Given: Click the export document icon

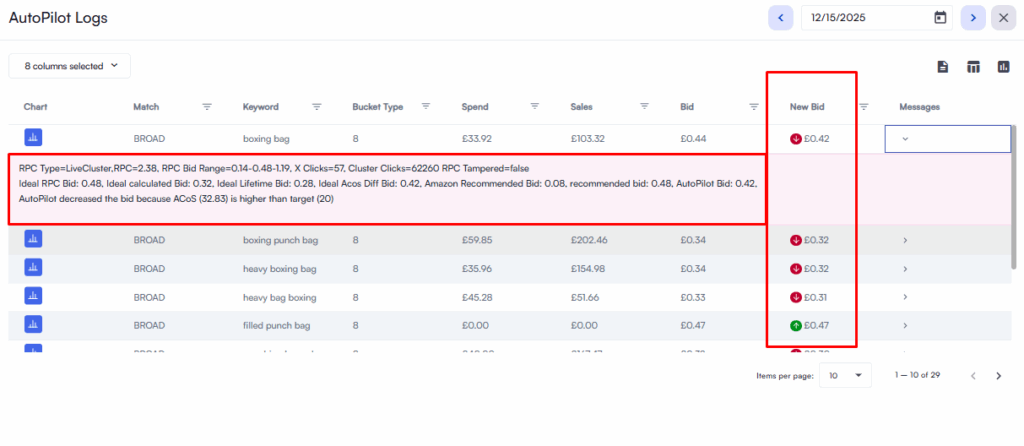Looking at the screenshot, I should click(942, 67).
